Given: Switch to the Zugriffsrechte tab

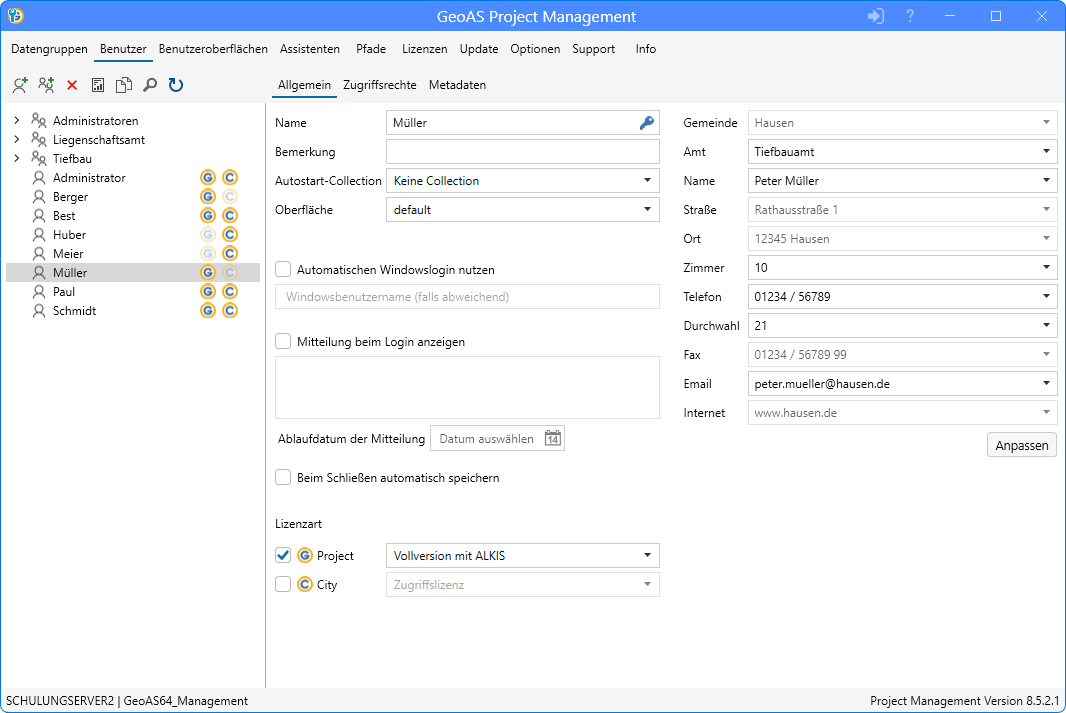Looking at the screenshot, I should click(379, 85).
